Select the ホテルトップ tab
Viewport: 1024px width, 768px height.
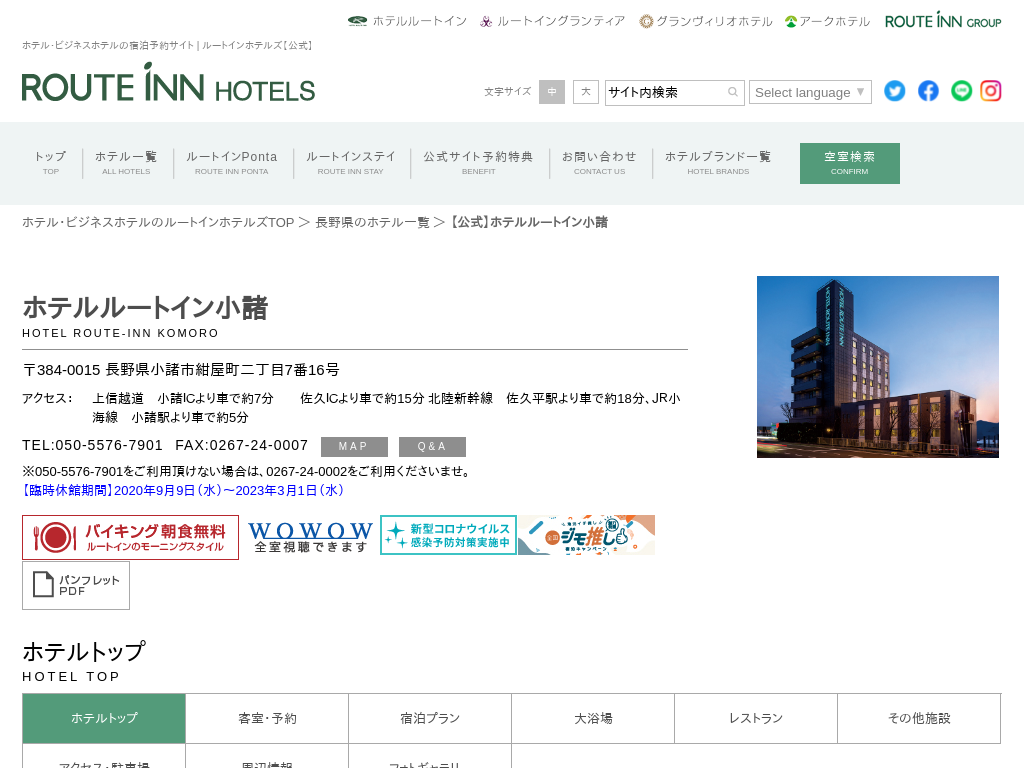[104, 718]
